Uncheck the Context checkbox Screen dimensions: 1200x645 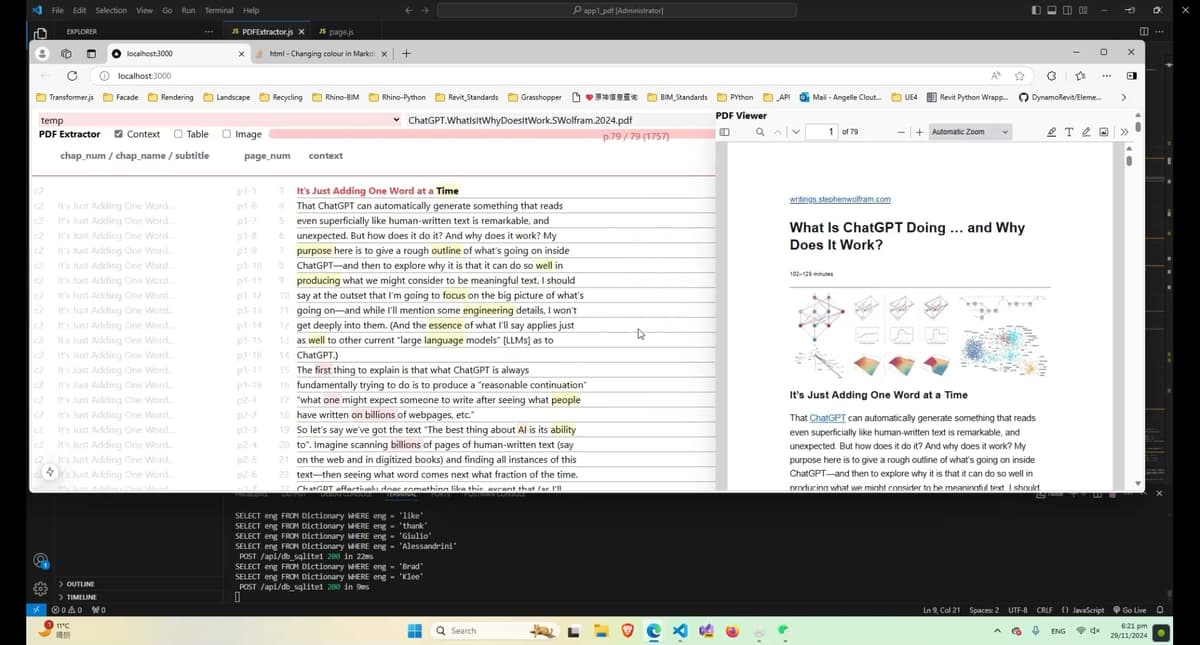coord(119,134)
